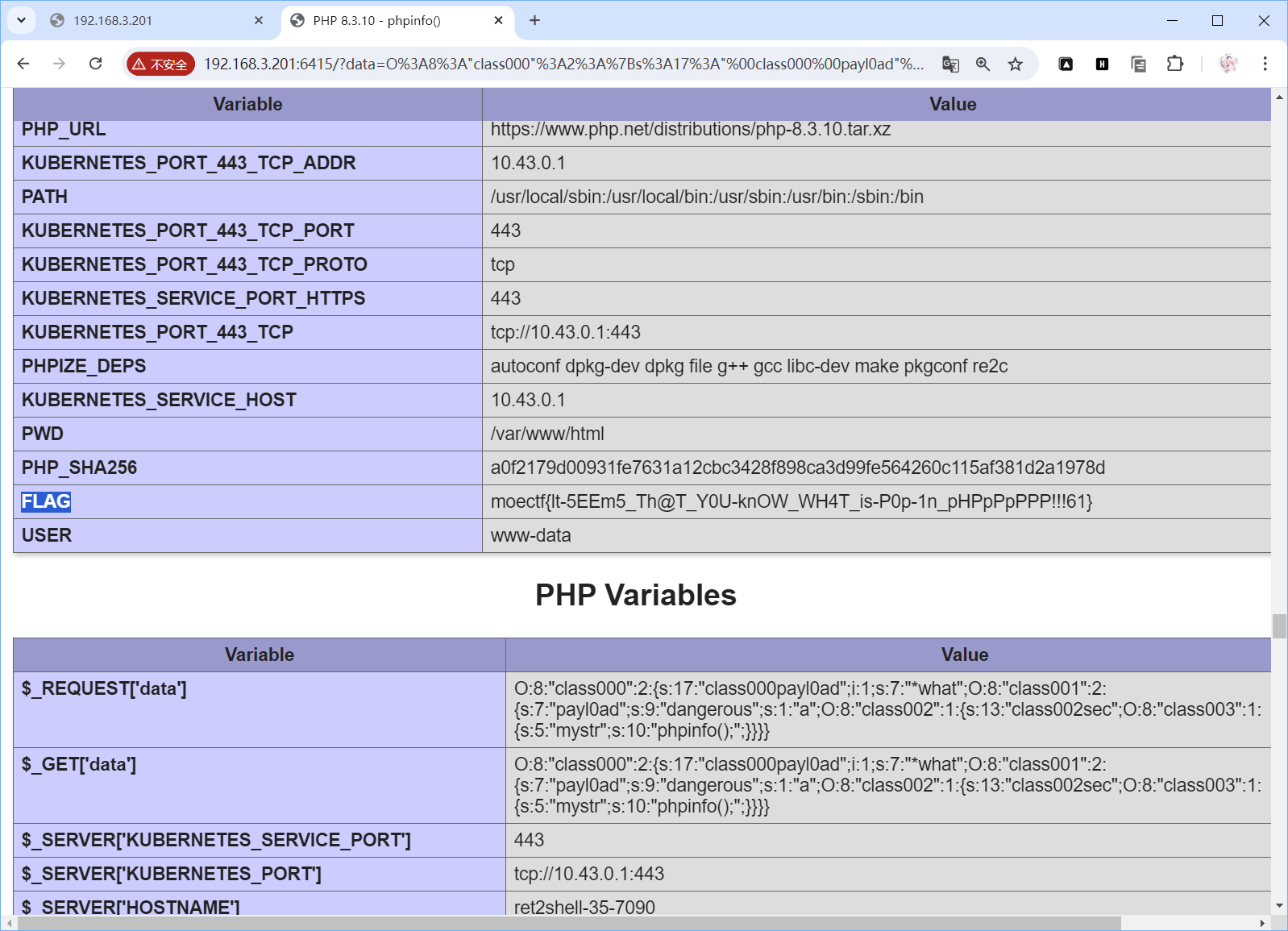Reload the phpinfo page
The width and height of the screenshot is (1288, 931).
tap(95, 64)
